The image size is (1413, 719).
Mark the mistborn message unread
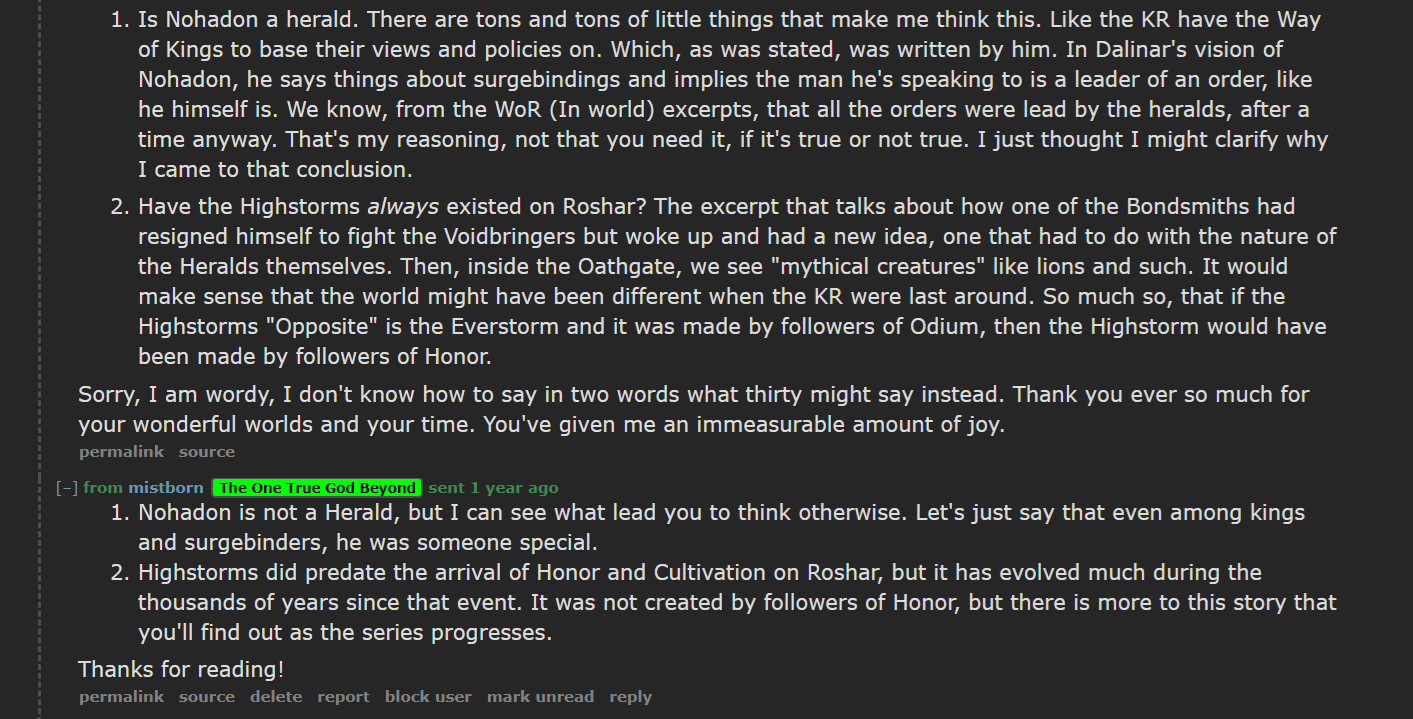tap(540, 697)
